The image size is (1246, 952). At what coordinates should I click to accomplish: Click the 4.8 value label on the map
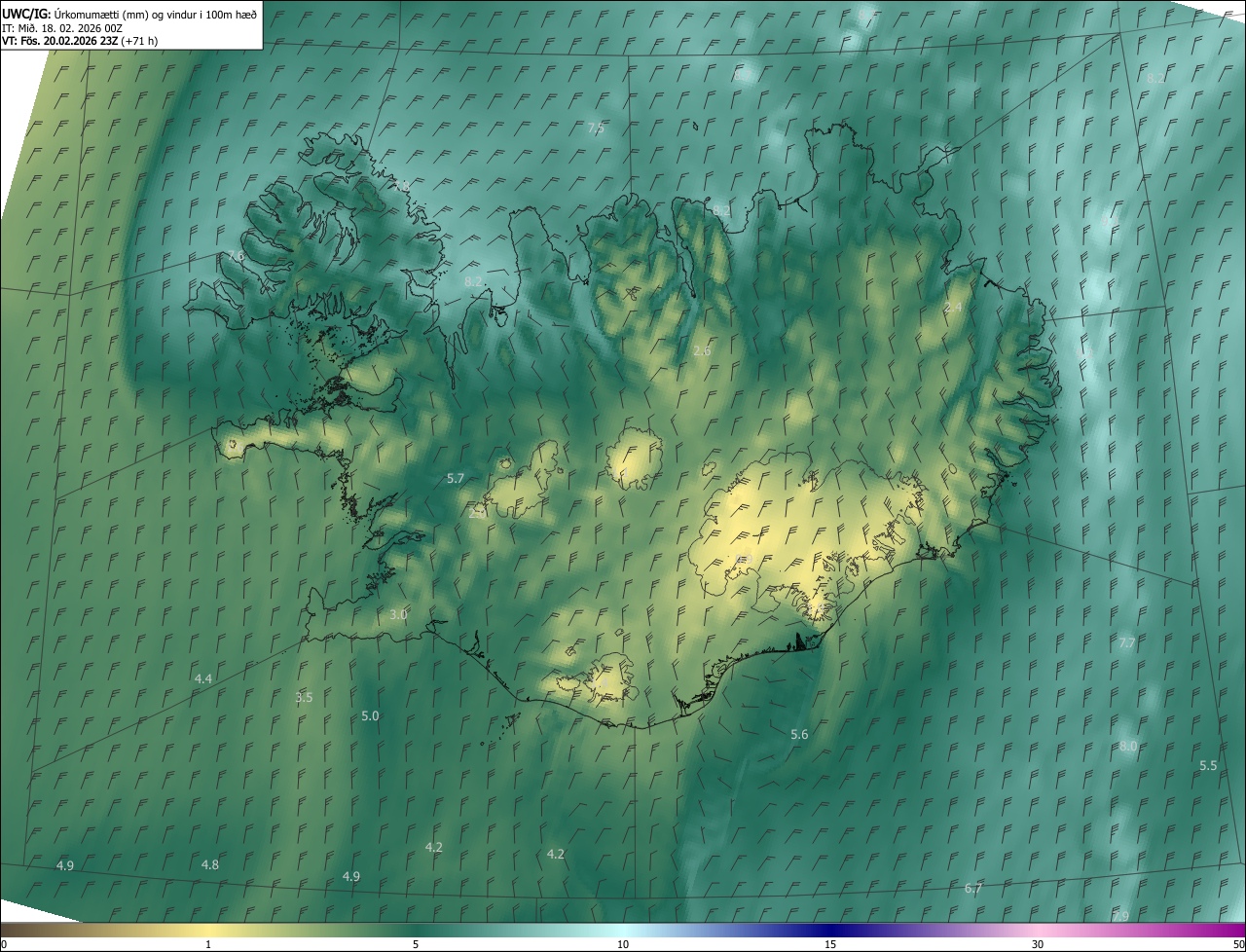click(x=210, y=864)
